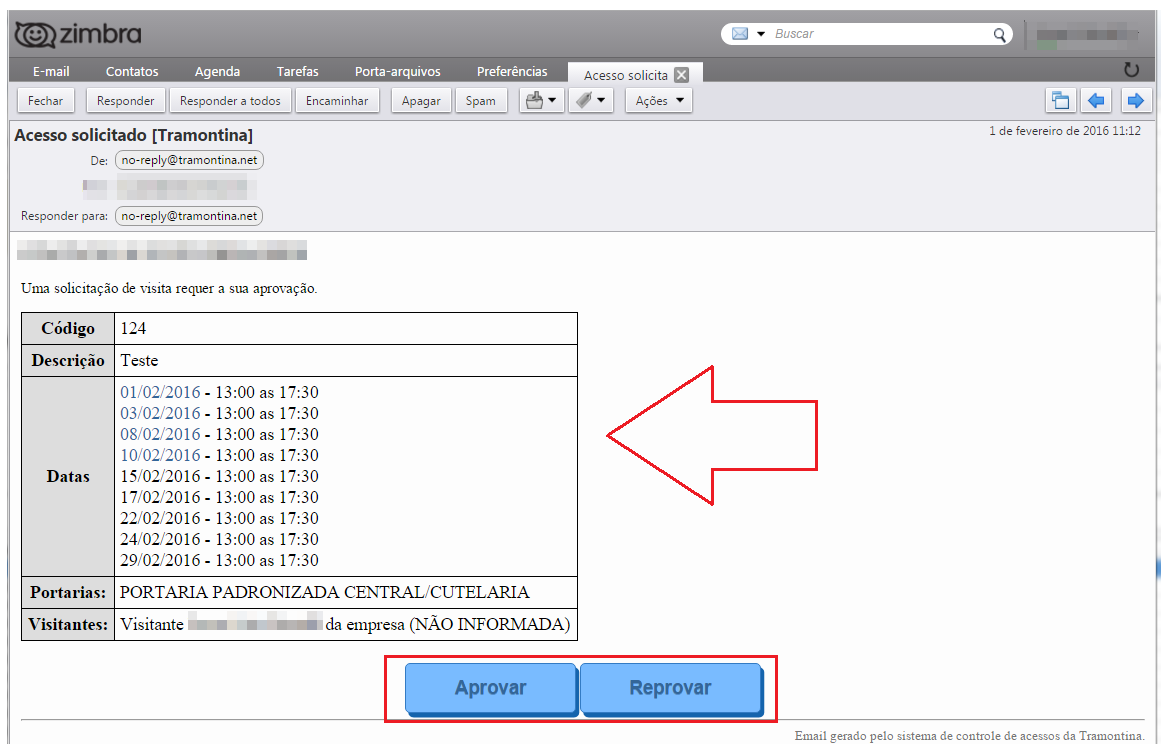Open the Agenda tab
Image resolution: width=1162 pixels, height=744 pixels.
pos(217,71)
